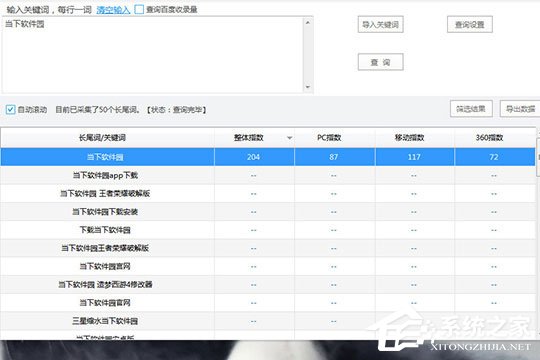This screenshot has height=360, width=540.
Task: Click the 筛选结果 button
Action: 471,109
